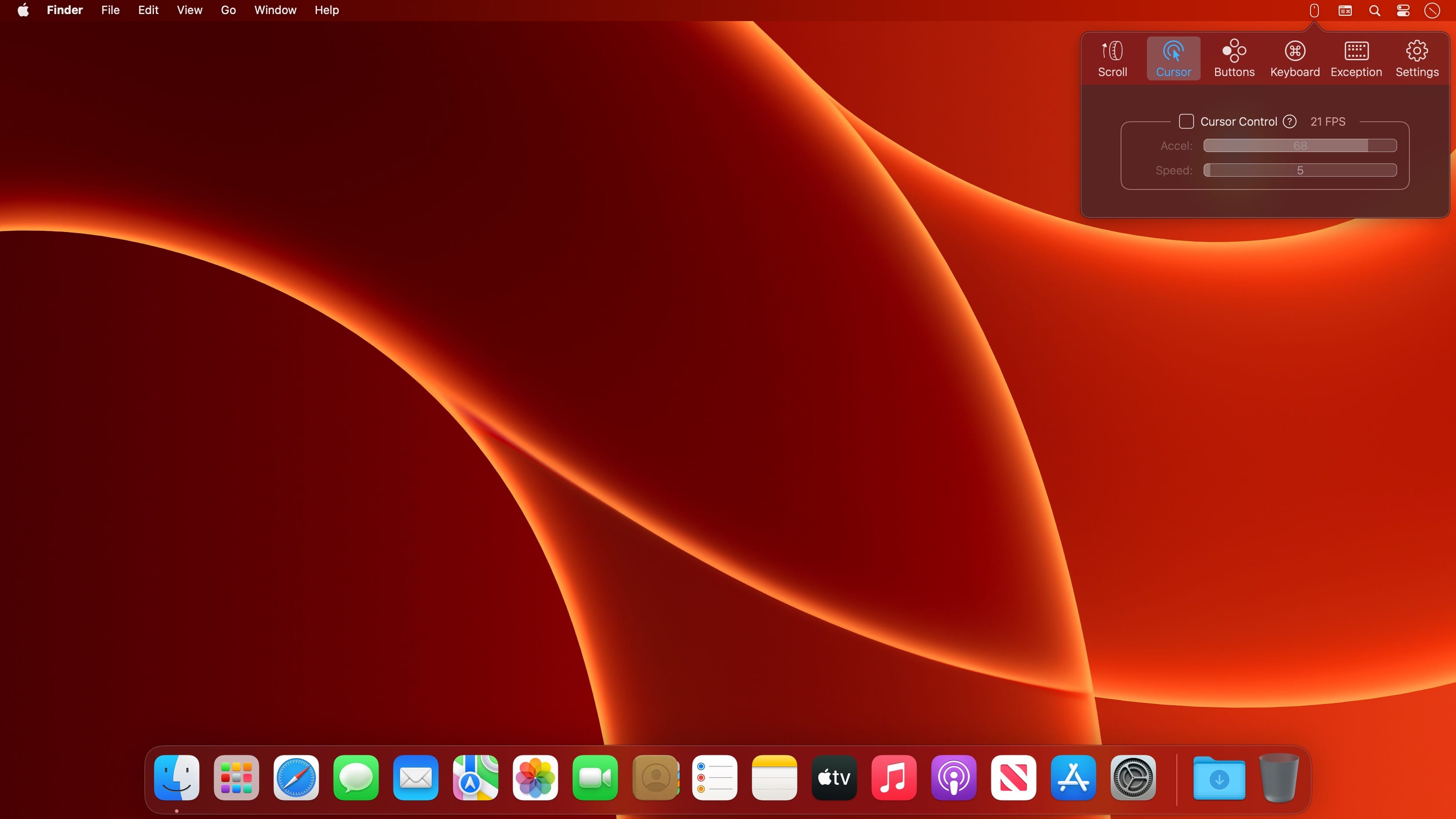This screenshot has width=1456, height=819.
Task: Open the Keyboard tab
Action: (x=1294, y=59)
